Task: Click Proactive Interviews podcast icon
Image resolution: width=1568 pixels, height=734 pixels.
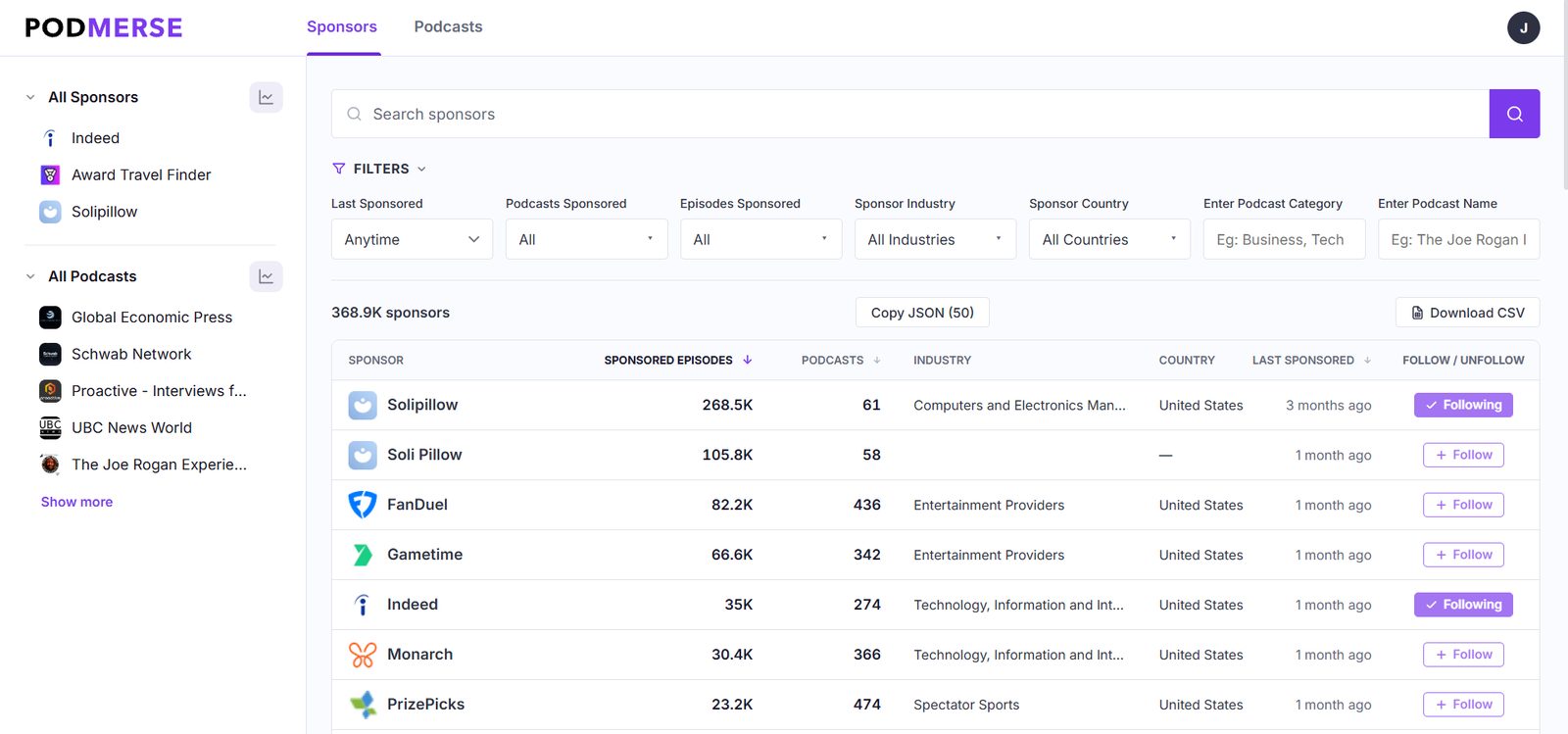Action: 50,391
